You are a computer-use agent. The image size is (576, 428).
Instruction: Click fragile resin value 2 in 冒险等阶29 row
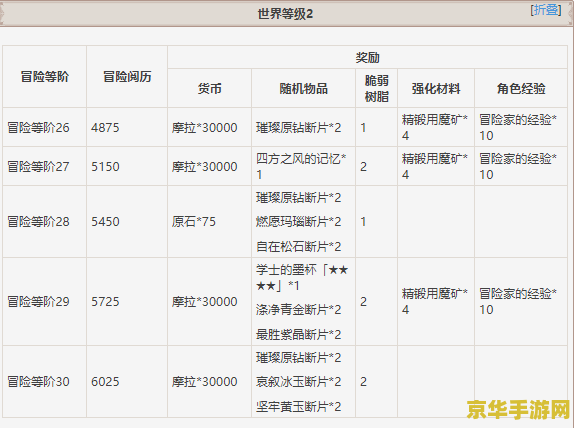(363, 302)
